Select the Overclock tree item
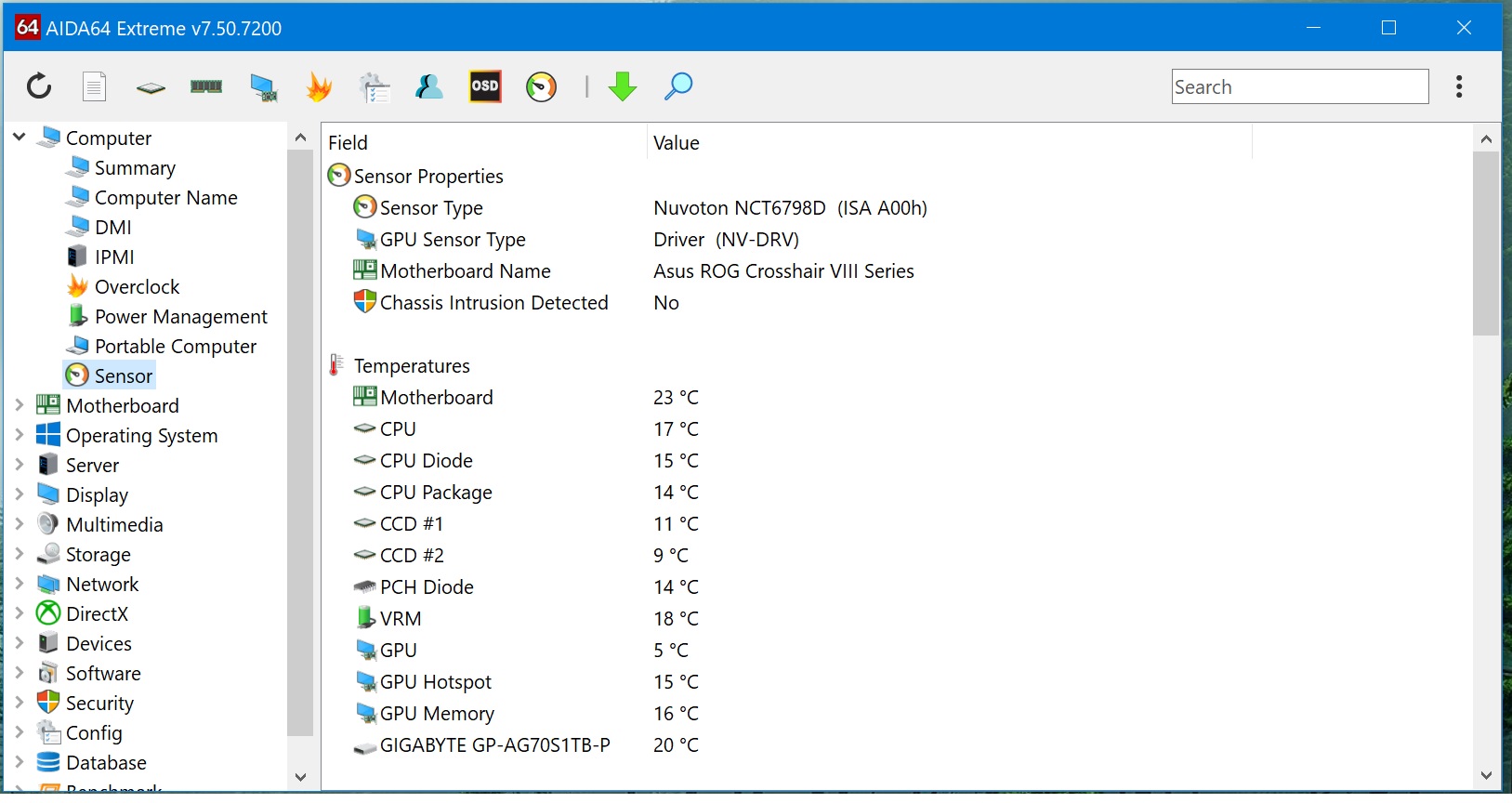The width and height of the screenshot is (1512, 803). [x=137, y=286]
